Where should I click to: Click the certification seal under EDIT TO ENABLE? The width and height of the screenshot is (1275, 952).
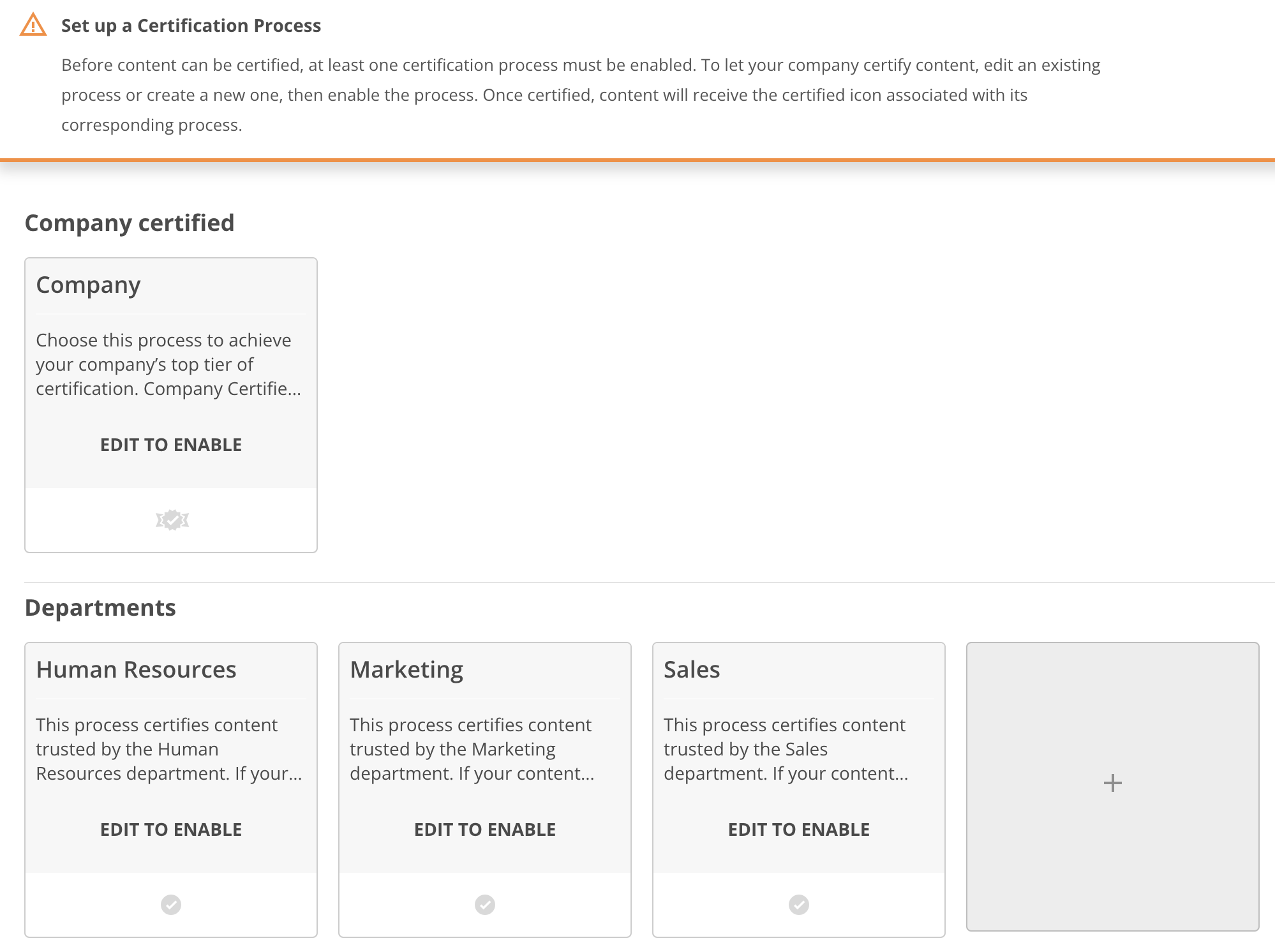coord(170,519)
